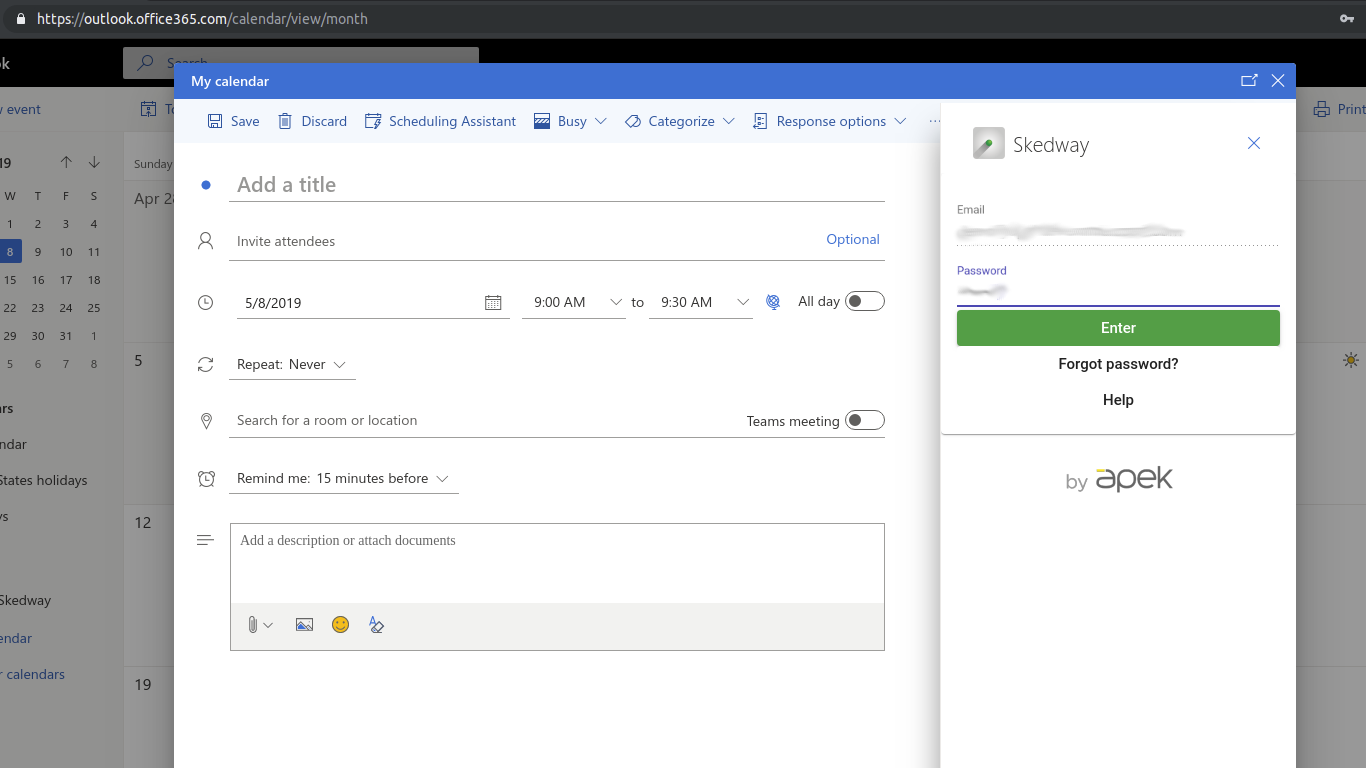Viewport: 1366px width, 768px height.
Task: Click the Optional attendees link
Action: click(x=853, y=240)
